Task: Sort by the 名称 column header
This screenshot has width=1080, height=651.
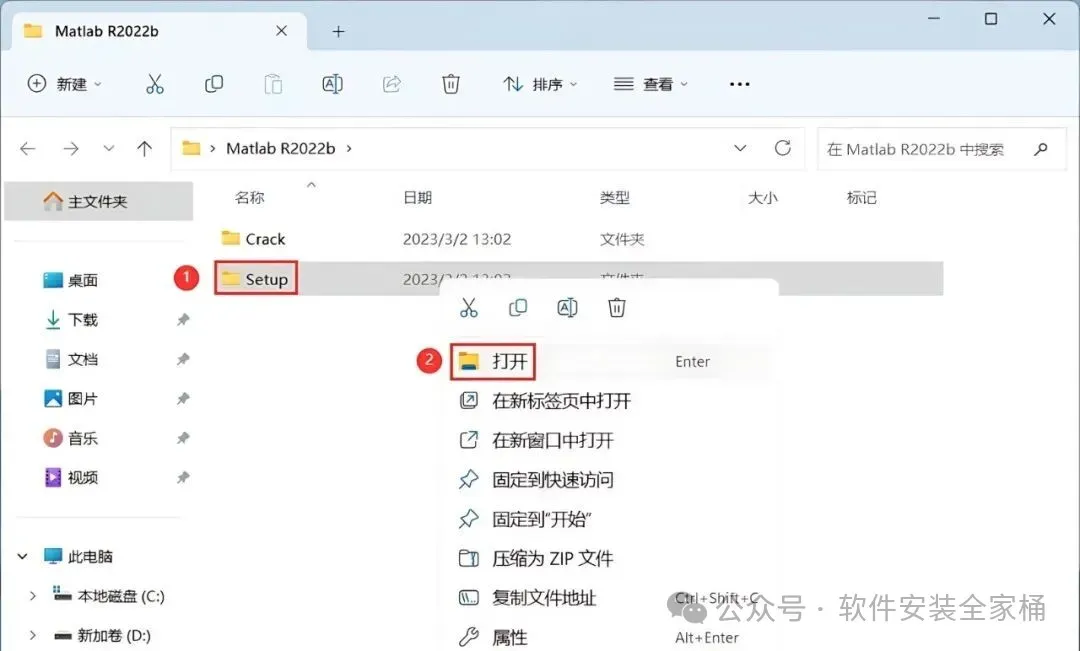Action: pyautogui.click(x=249, y=198)
